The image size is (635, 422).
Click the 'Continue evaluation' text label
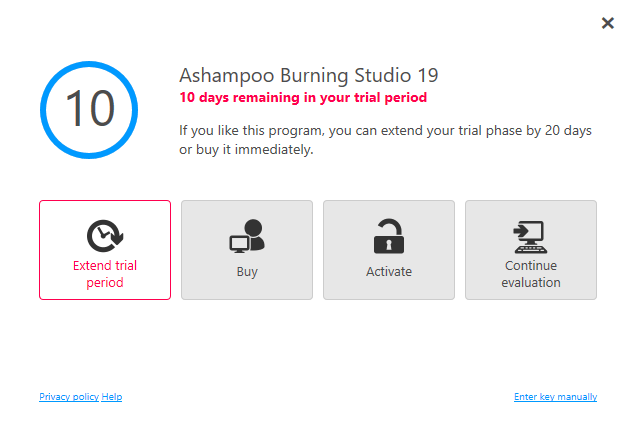click(x=531, y=274)
